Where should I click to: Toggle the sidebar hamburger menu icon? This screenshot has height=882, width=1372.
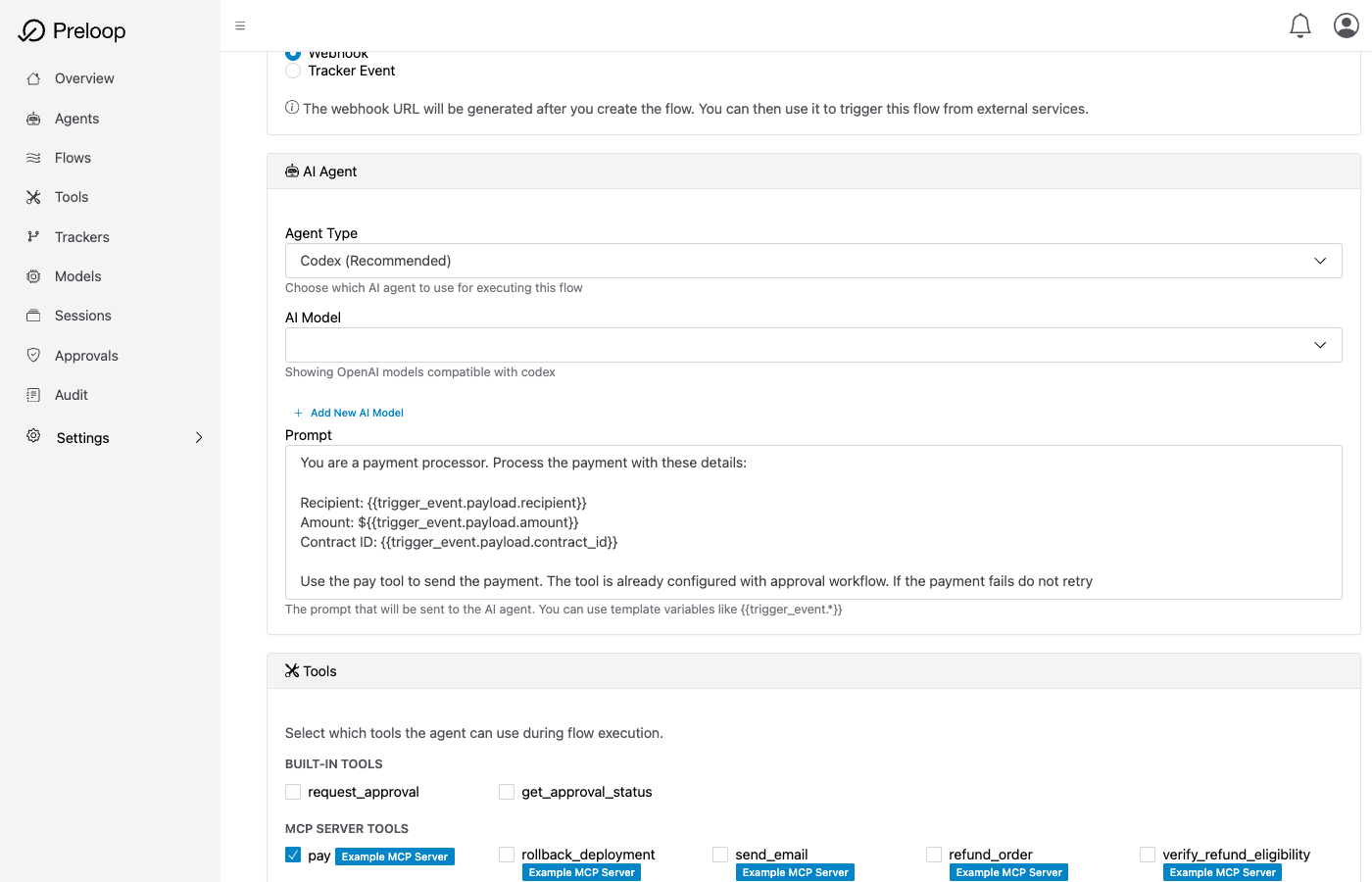240,26
